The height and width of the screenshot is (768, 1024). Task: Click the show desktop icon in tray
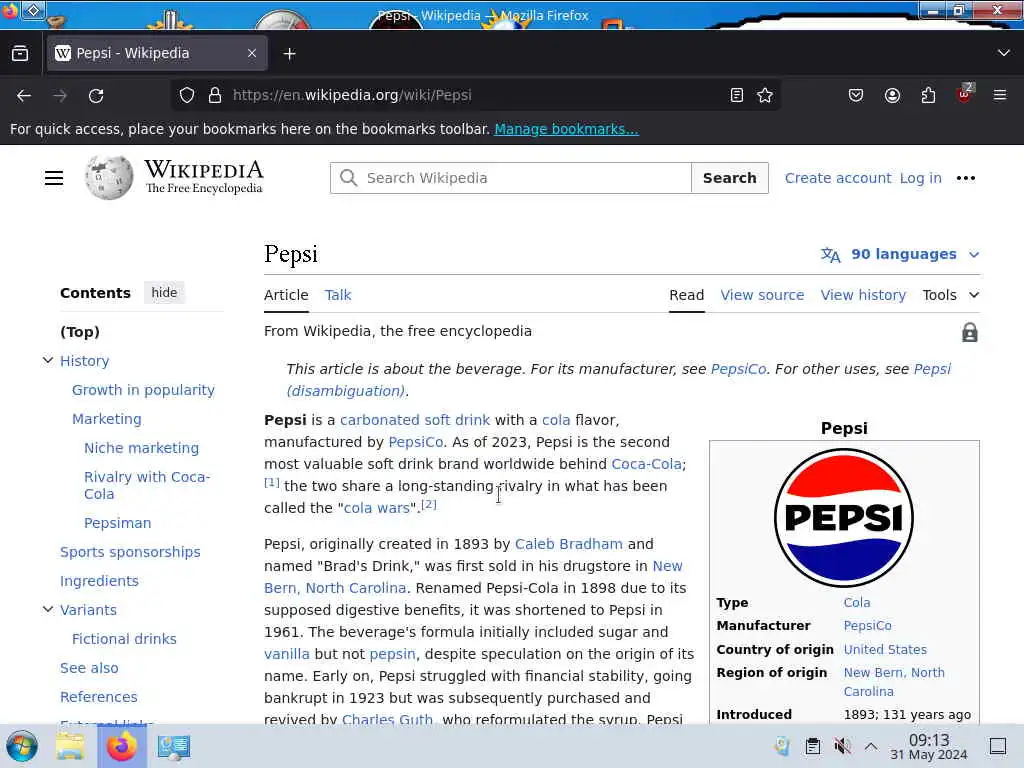[x=998, y=746]
